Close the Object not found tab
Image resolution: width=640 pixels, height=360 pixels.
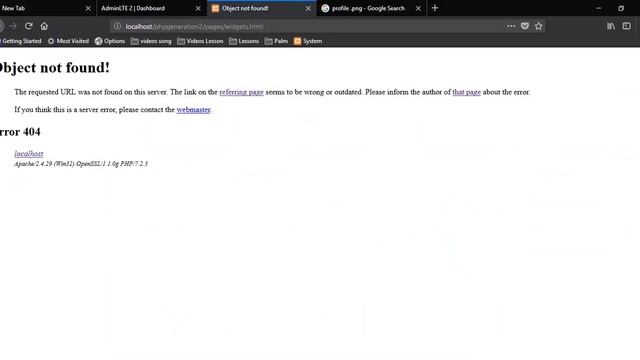pyautogui.click(x=308, y=8)
